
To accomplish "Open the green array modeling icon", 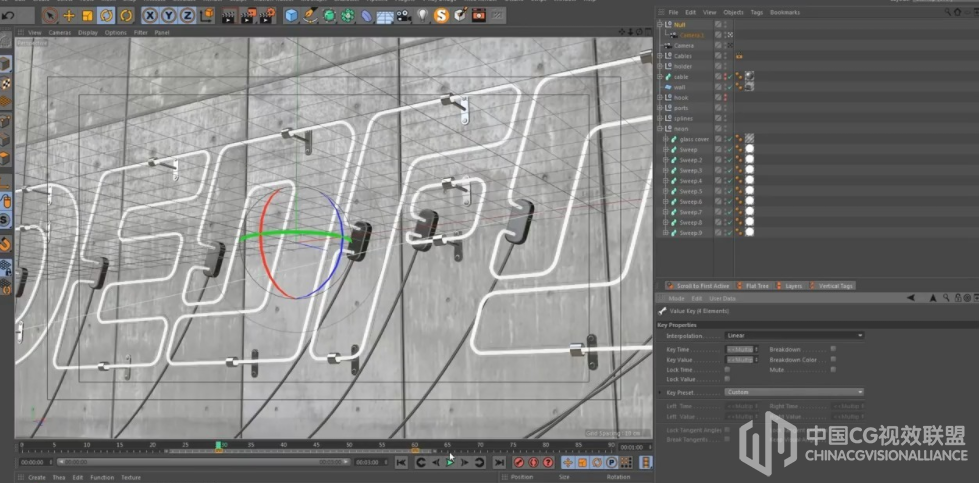I will (347, 16).
